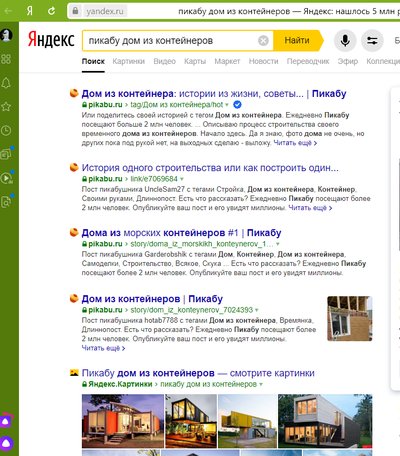Click 'Читать ещё' under hotab7788 result

pos(103,348)
